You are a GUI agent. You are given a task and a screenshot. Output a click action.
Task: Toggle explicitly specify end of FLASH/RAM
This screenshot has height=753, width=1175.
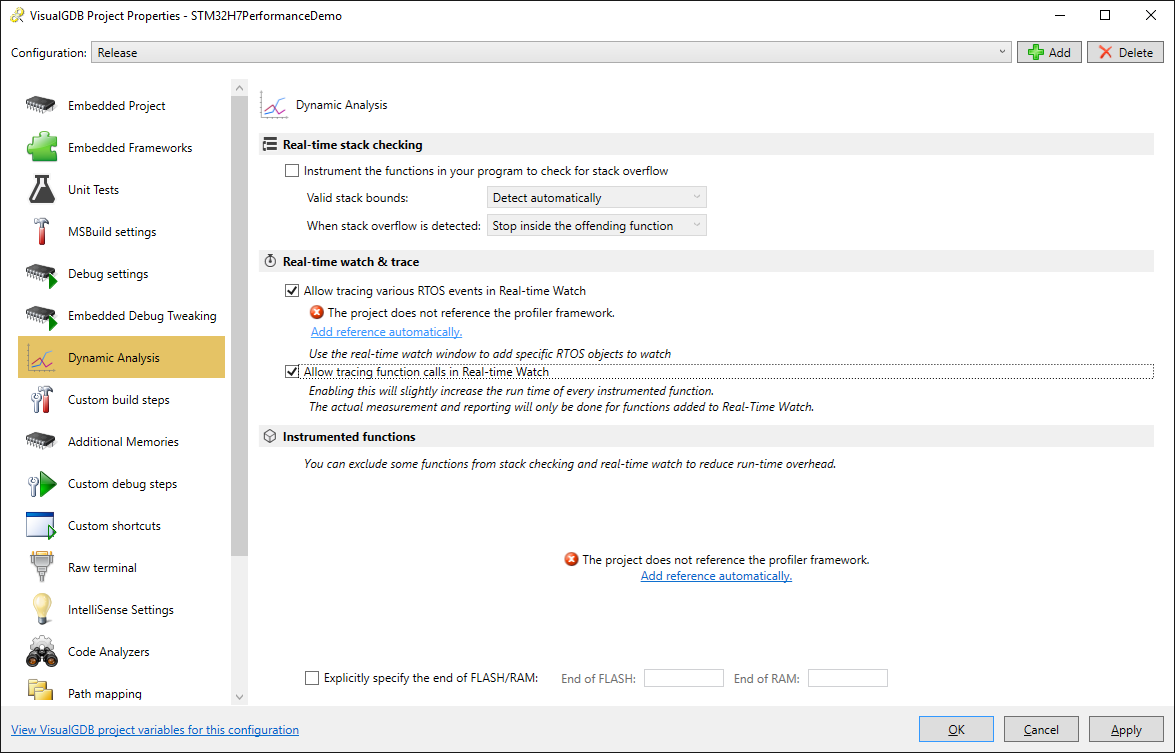[312, 678]
